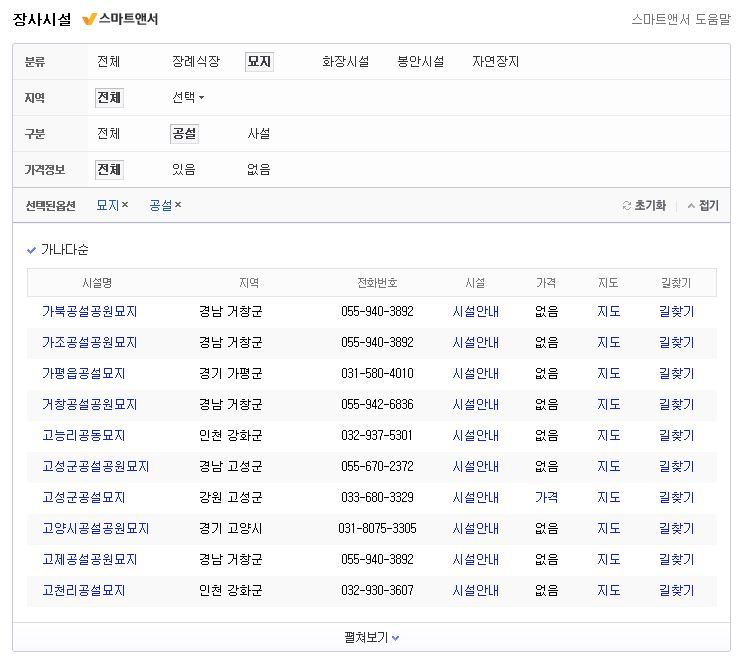Filter 가격정보 by 없음
The height and width of the screenshot is (665, 748).
point(259,169)
